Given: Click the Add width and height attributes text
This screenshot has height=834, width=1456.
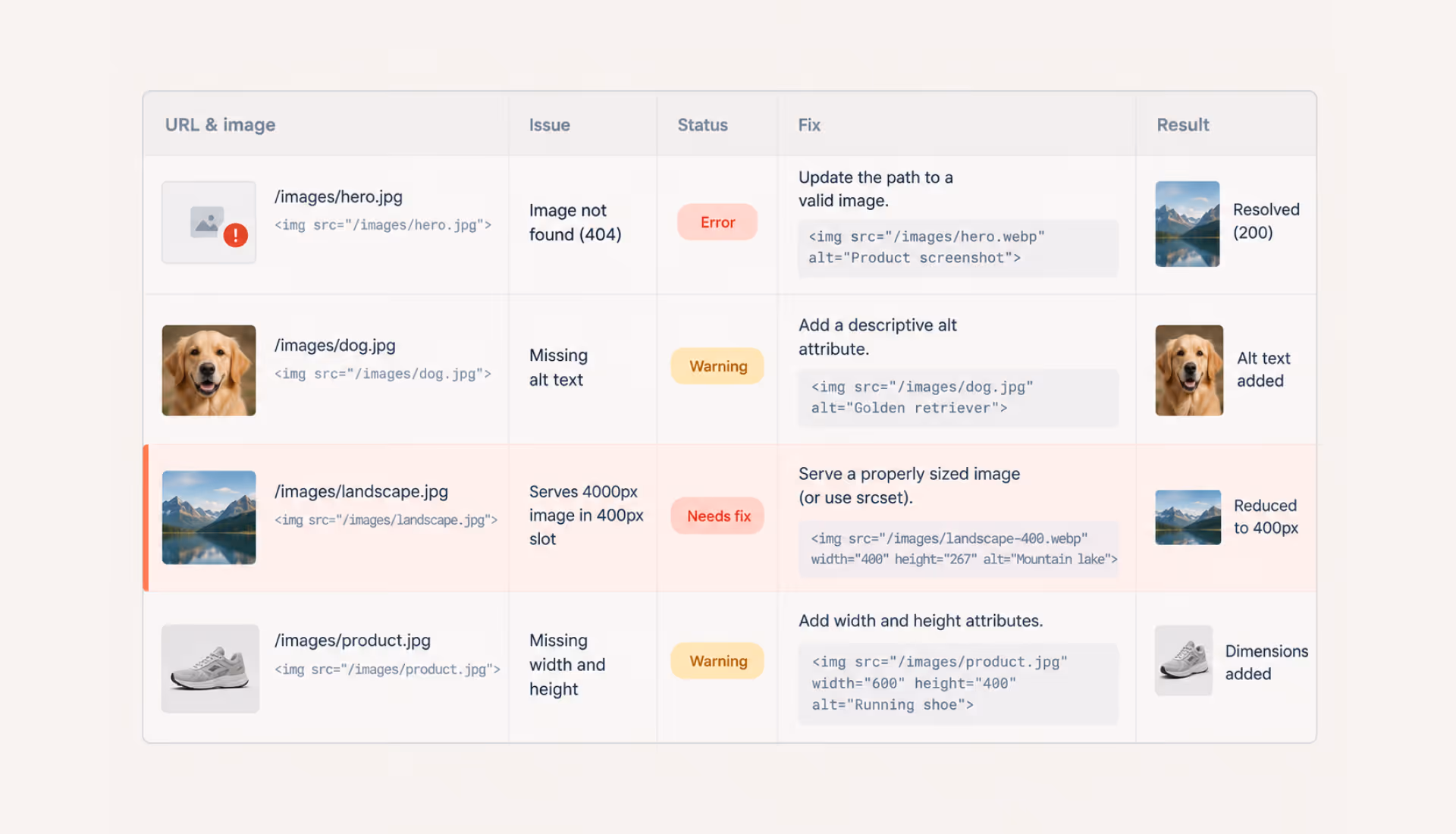Looking at the screenshot, I should (921, 621).
